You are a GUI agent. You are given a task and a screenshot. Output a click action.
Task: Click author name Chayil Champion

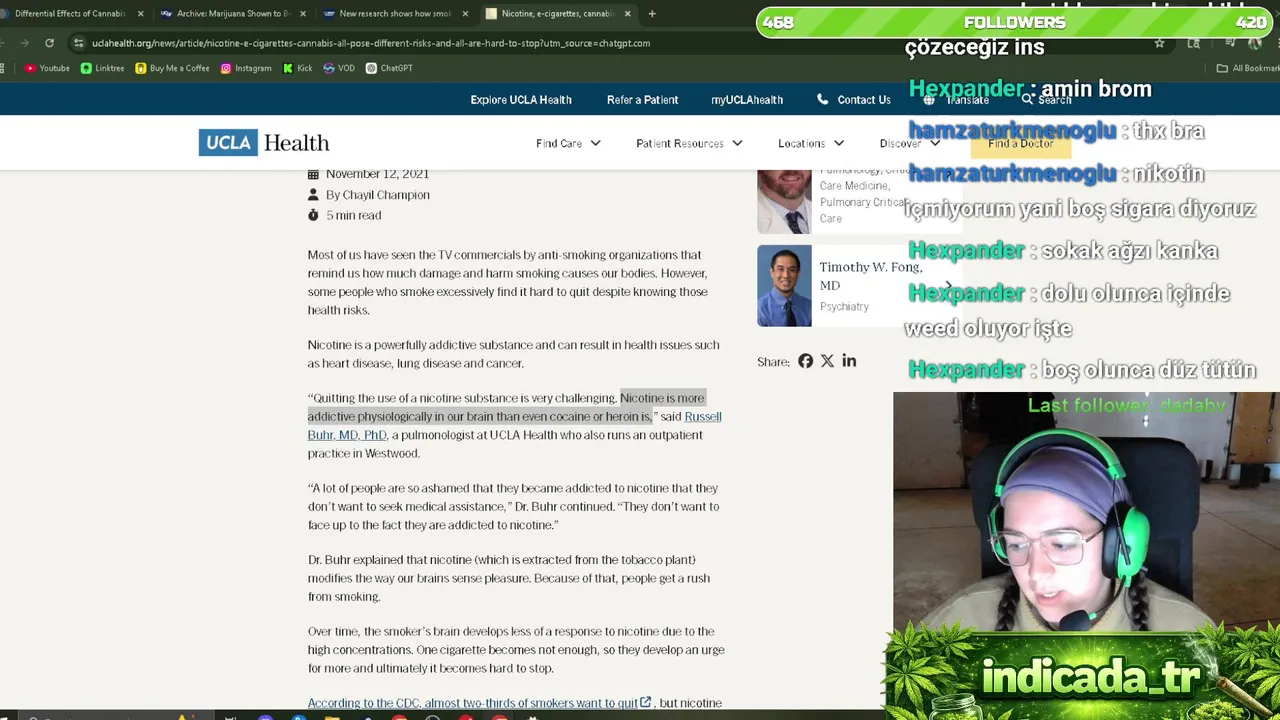click(x=386, y=195)
